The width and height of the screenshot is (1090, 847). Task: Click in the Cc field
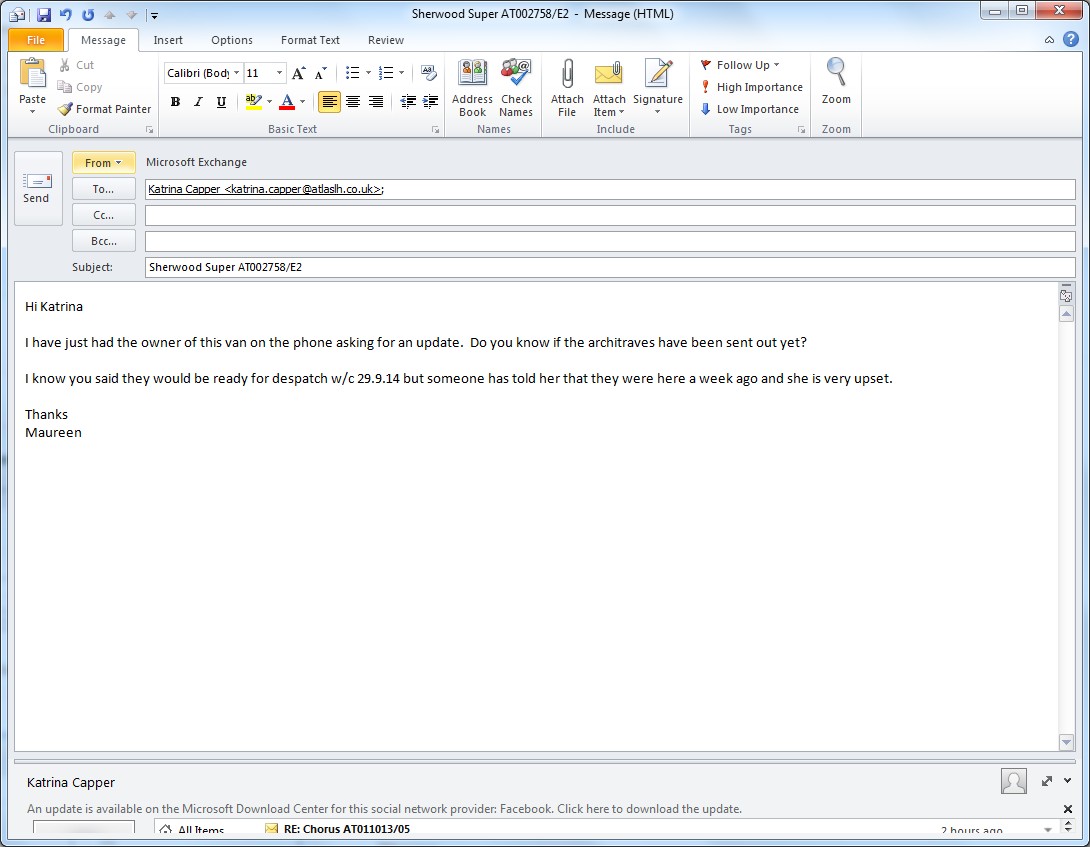point(610,215)
